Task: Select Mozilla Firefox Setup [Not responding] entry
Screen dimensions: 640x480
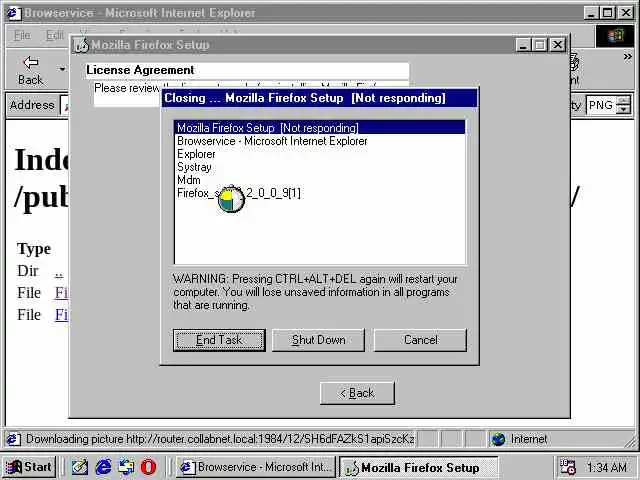Action: click(x=320, y=128)
